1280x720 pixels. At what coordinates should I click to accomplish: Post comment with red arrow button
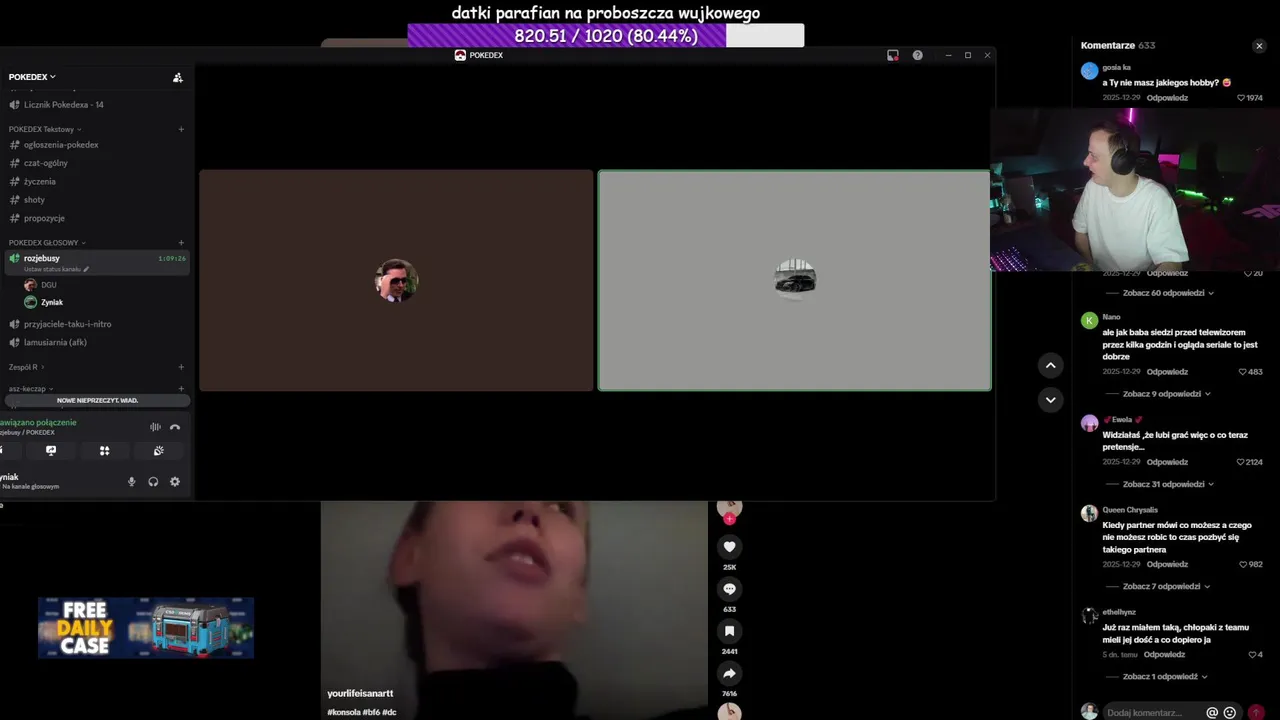click(1257, 713)
